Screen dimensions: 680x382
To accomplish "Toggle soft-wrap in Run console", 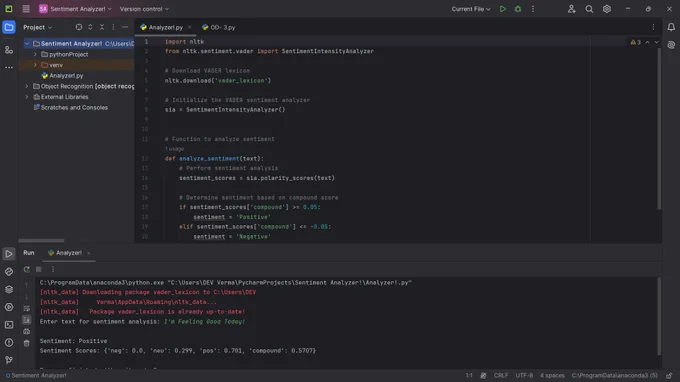I will pyautogui.click(x=26, y=309).
